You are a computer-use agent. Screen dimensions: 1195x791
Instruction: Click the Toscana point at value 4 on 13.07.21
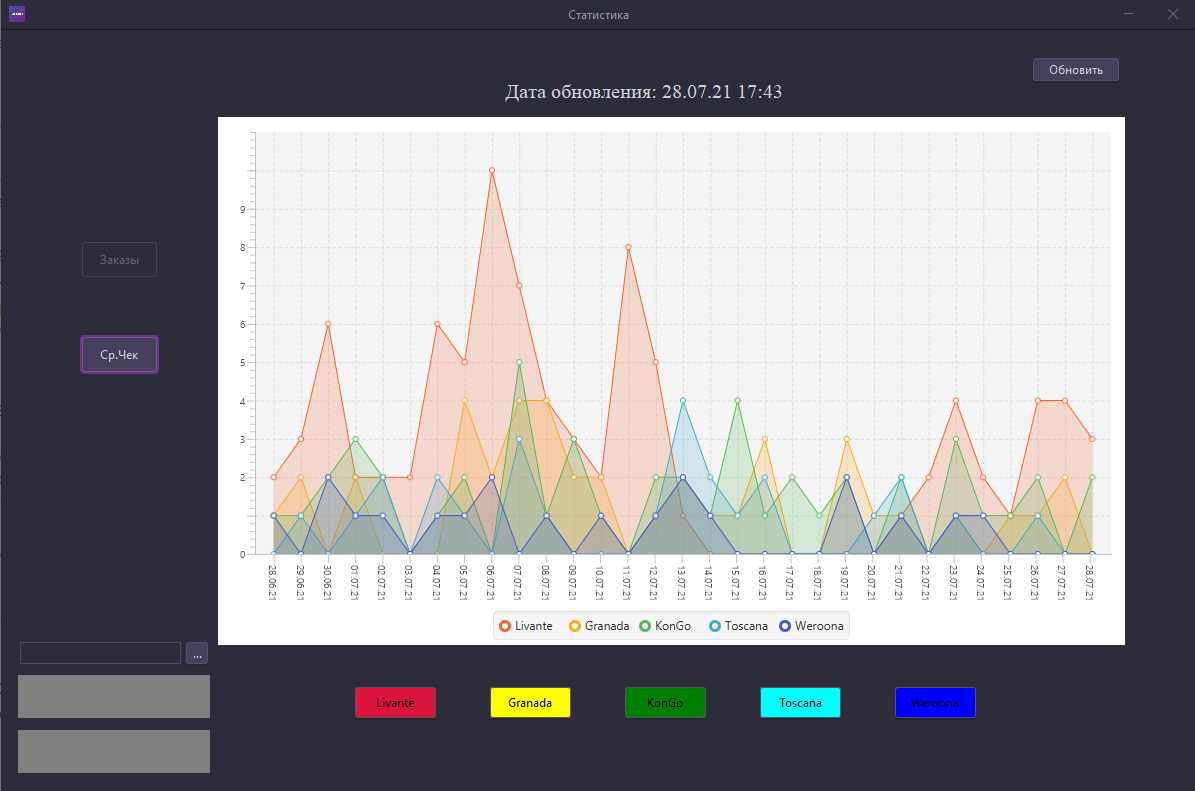(683, 401)
